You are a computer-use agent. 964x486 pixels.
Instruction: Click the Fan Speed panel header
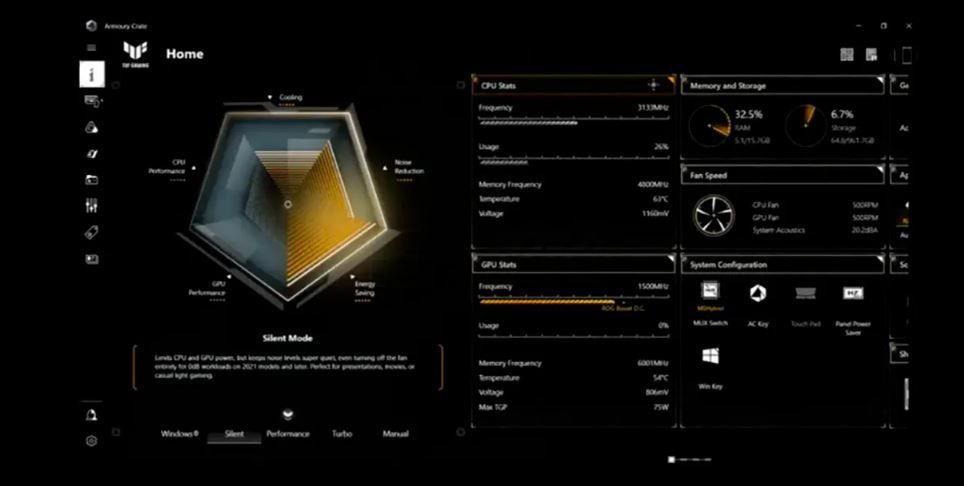pyautogui.click(x=783, y=175)
